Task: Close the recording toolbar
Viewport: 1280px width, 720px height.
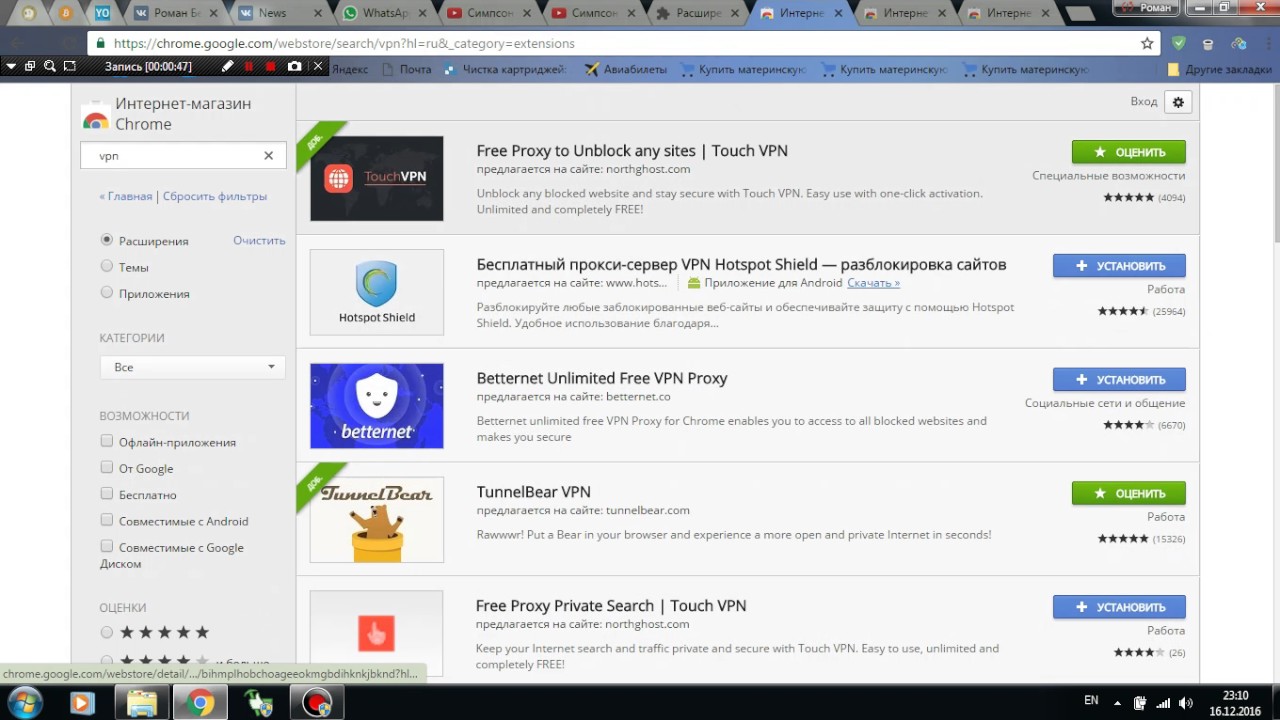Action: click(318, 66)
